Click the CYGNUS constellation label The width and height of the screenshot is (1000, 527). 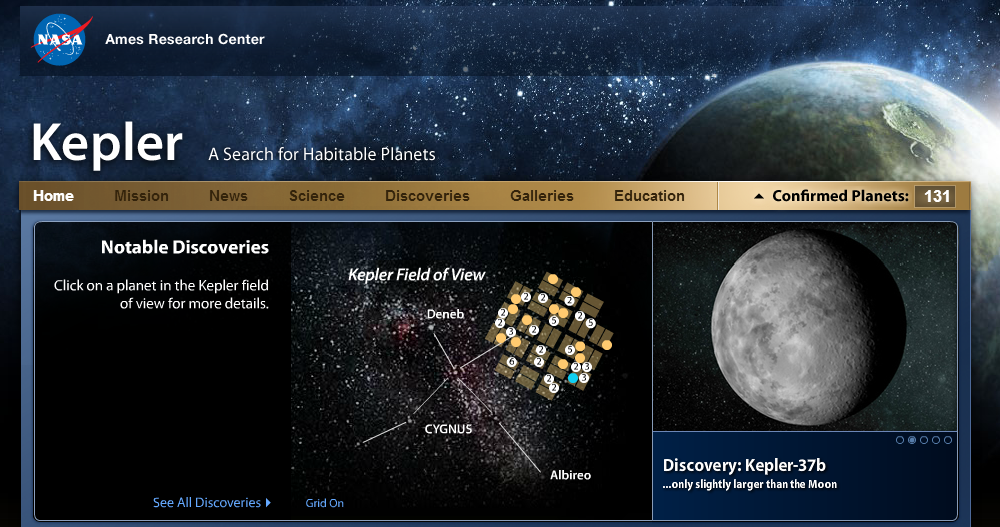tap(448, 429)
